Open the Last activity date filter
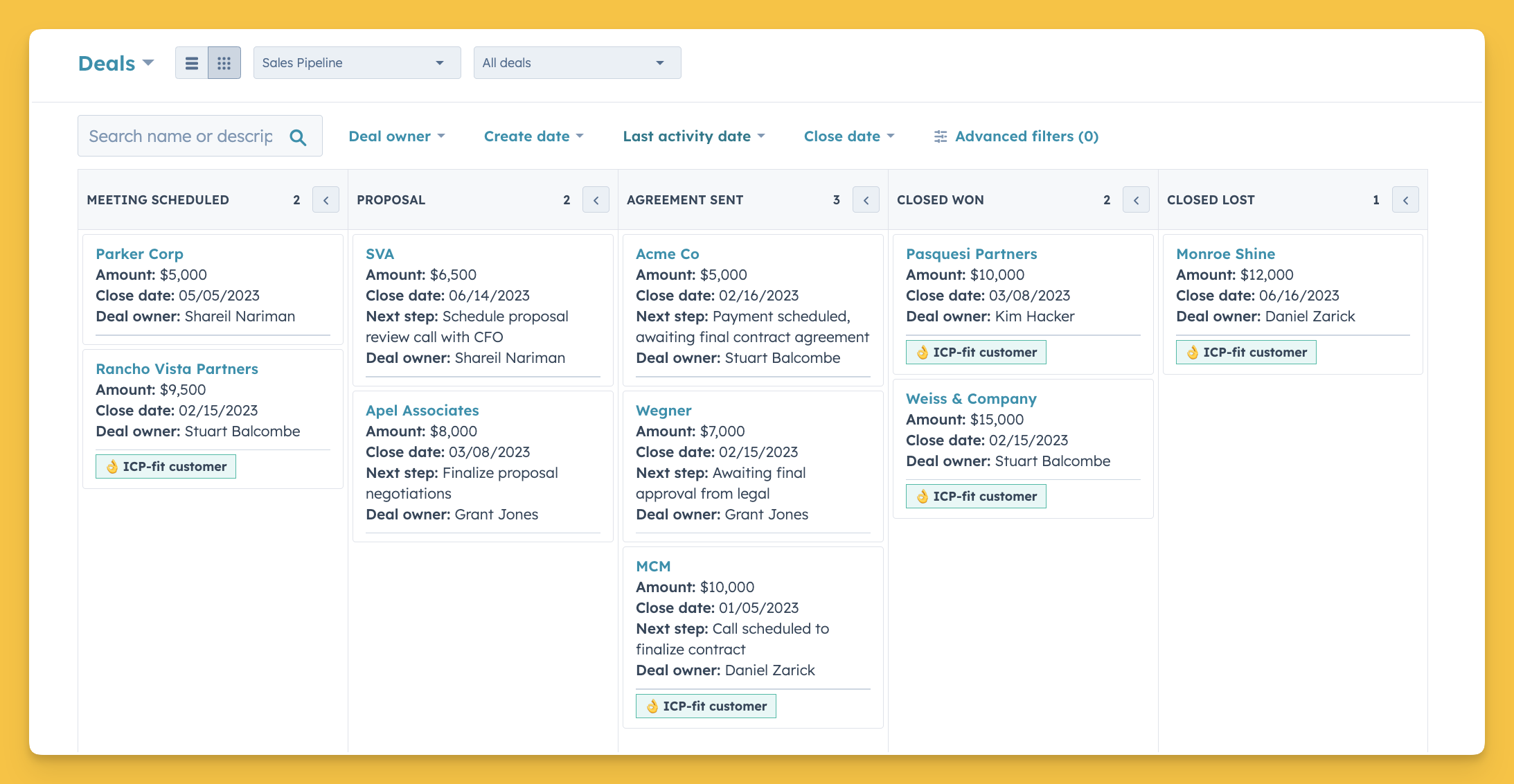Viewport: 1514px width, 784px height. (693, 136)
